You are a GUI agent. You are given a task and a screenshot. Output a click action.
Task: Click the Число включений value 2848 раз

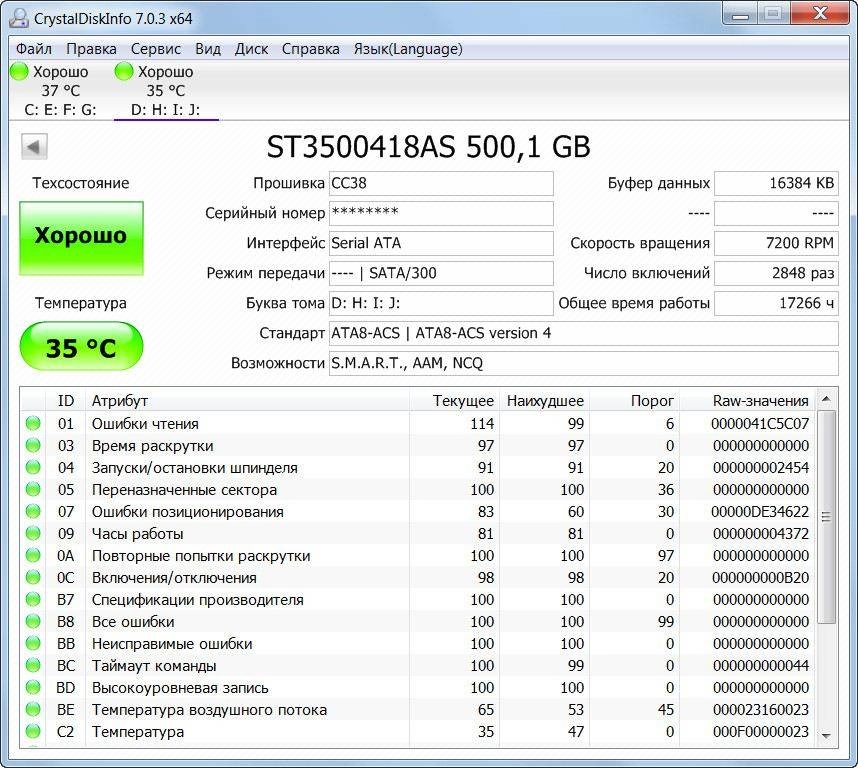click(x=776, y=273)
